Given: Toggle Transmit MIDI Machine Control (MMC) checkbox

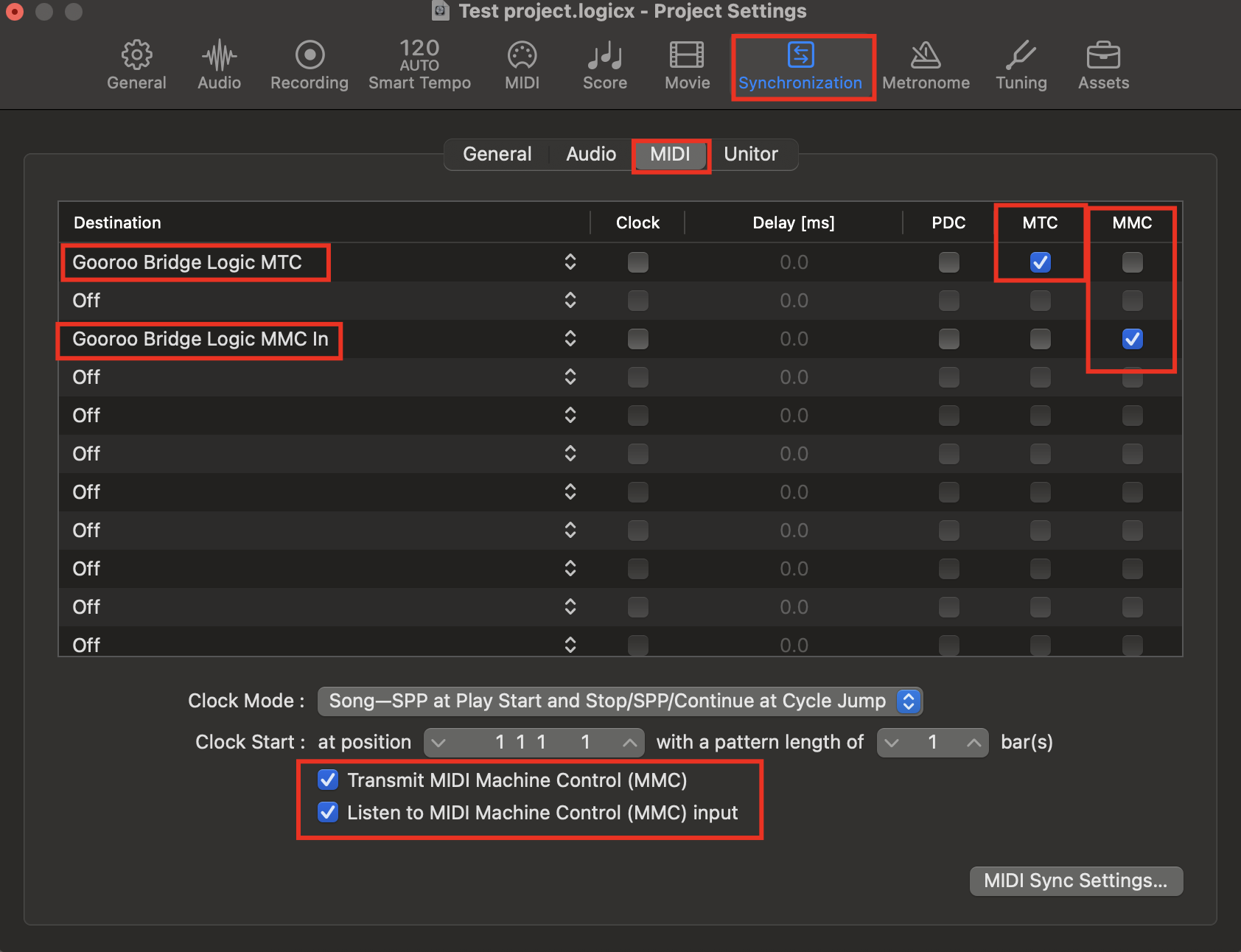Looking at the screenshot, I should (x=328, y=780).
